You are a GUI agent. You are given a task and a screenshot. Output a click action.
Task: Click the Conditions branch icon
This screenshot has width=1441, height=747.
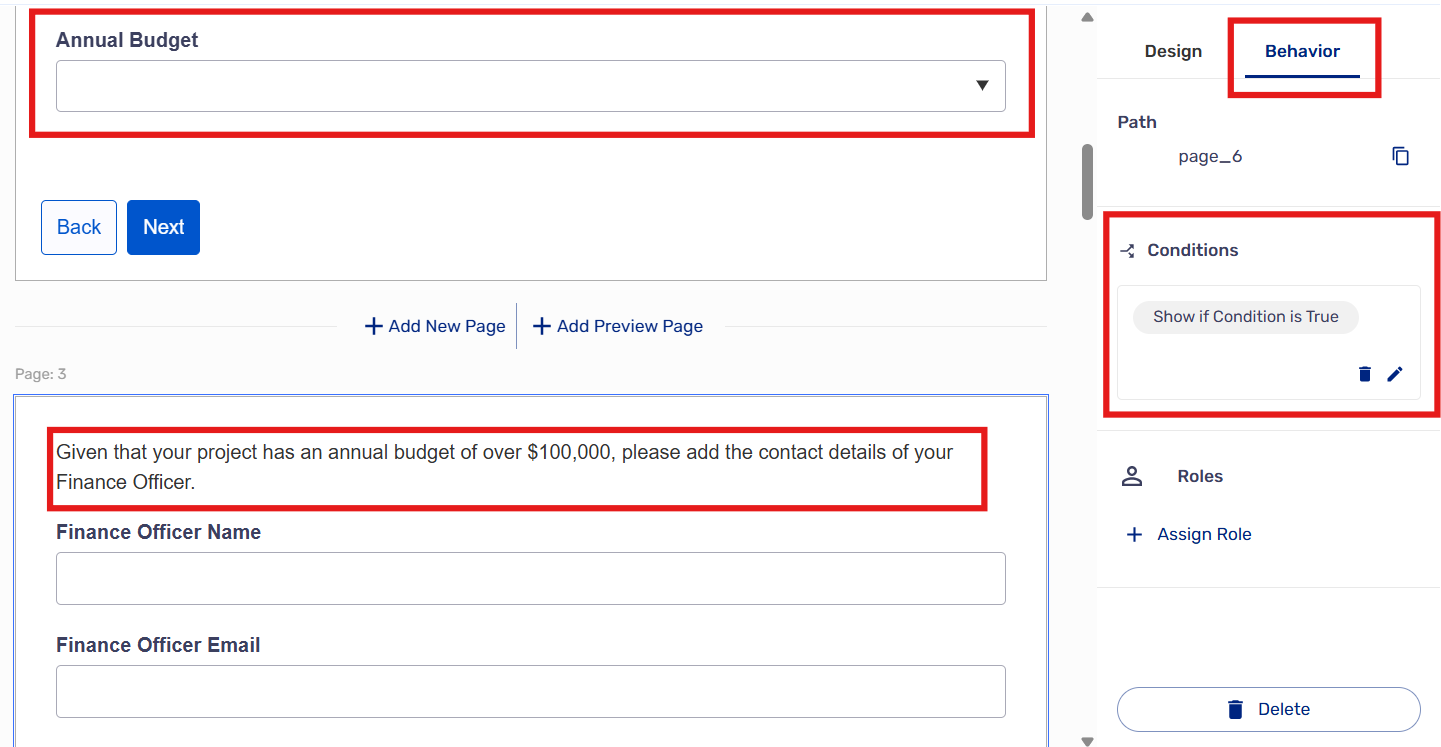pos(1128,251)
